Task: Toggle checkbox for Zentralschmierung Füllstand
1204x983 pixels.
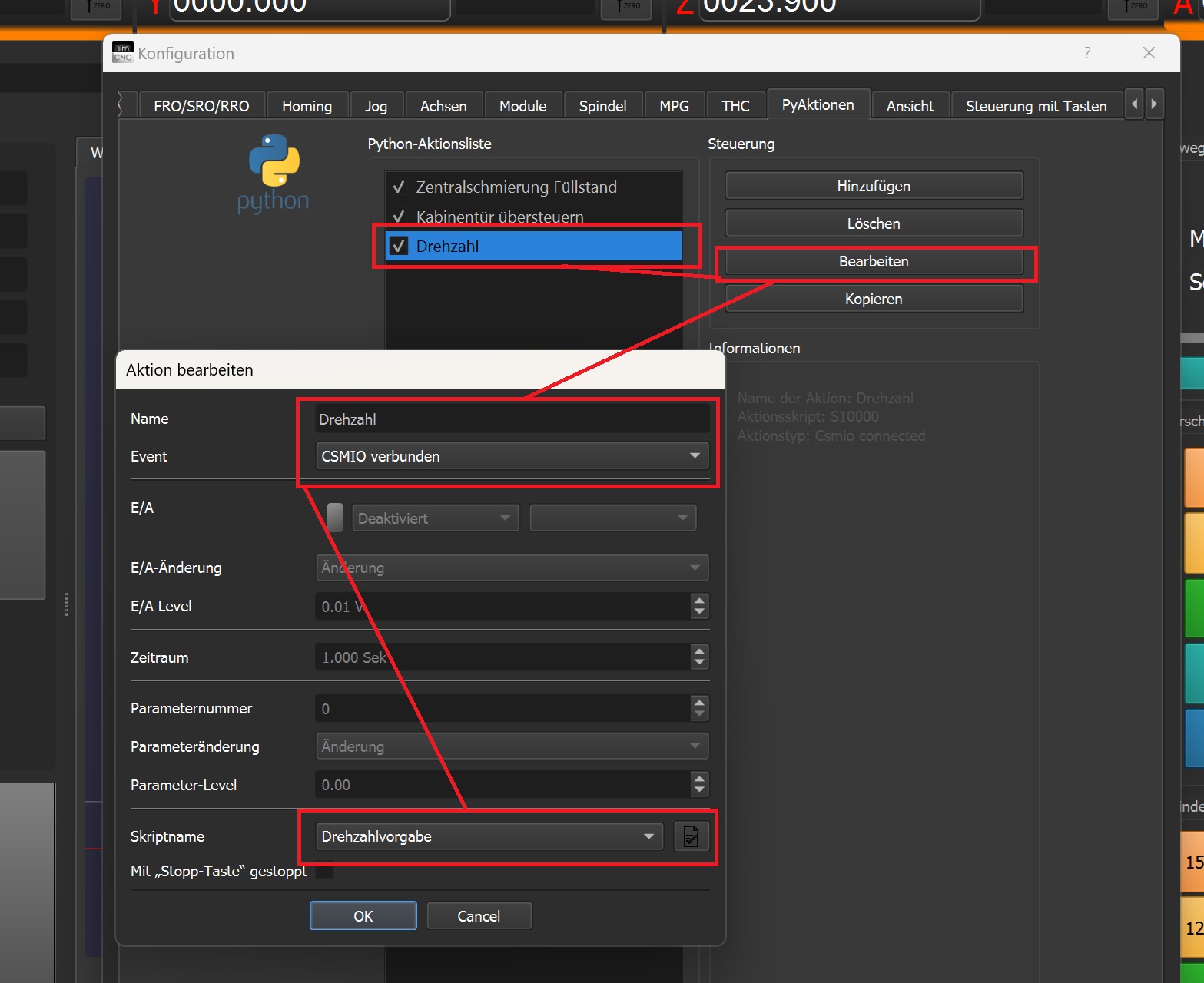Action: tap(399, 187)
